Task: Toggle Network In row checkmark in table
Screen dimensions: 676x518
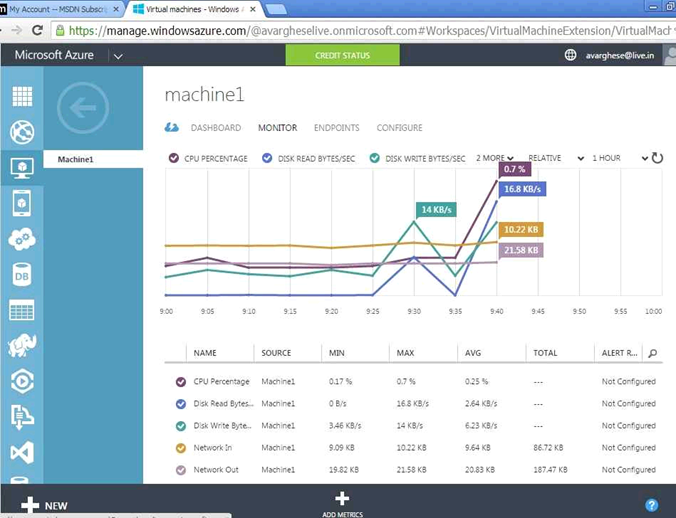Action: (181, 448)
